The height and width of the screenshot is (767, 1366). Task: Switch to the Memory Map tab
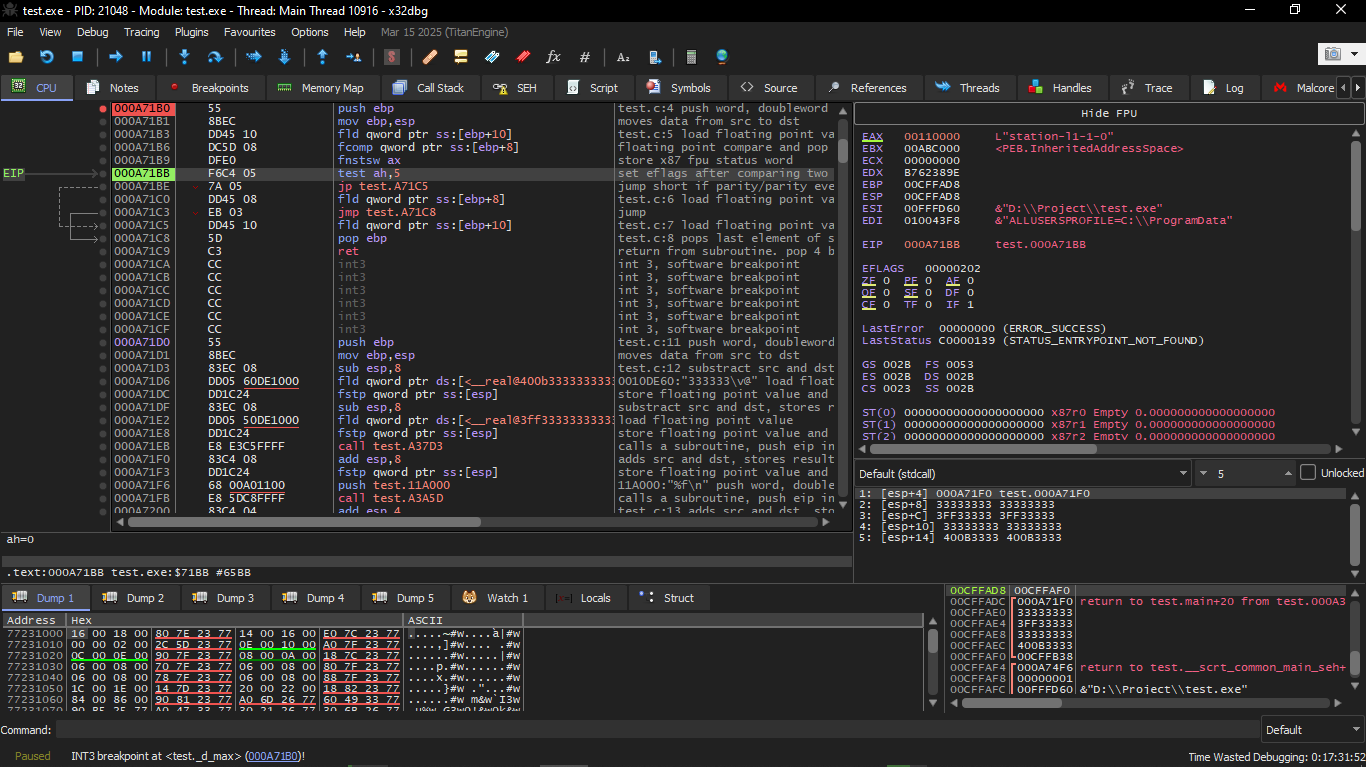(x=321, y=88)
